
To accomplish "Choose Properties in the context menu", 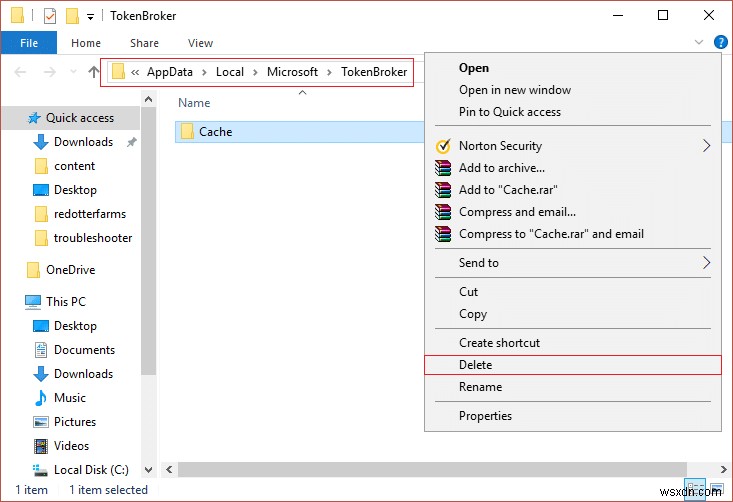I will [x=573, y=416].
